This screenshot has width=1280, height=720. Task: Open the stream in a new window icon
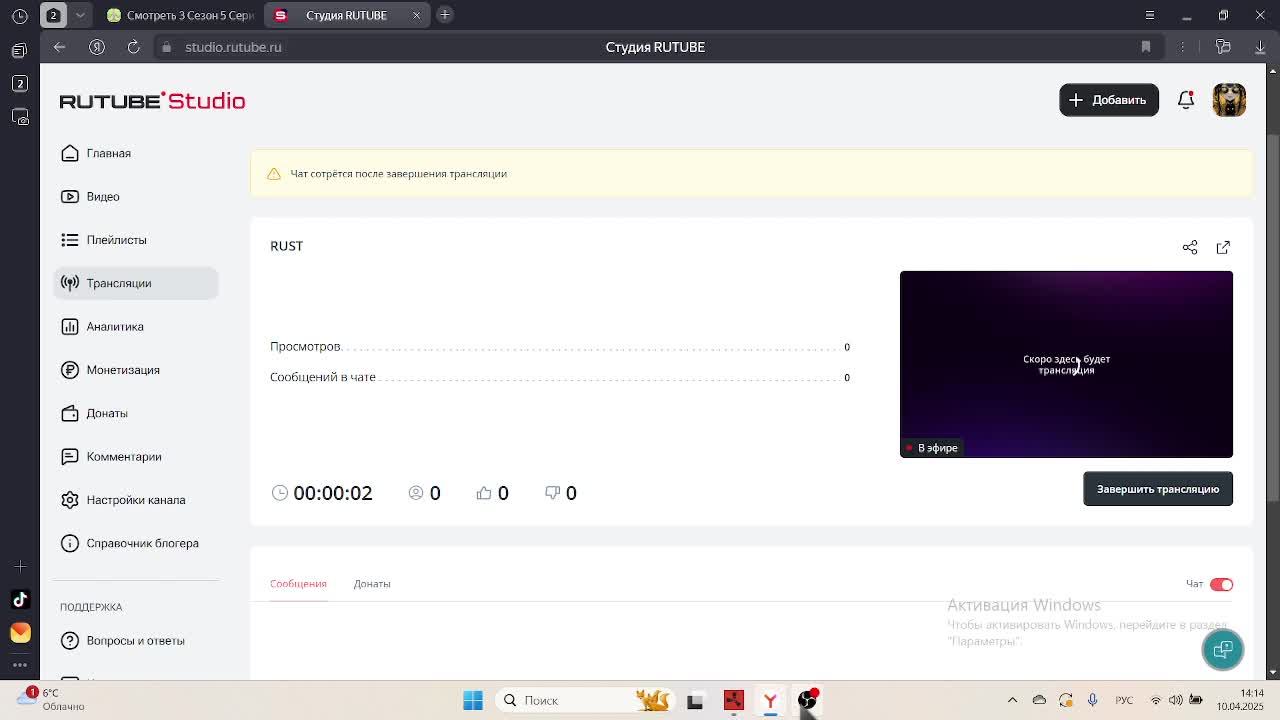pyautogui.click(x=1223, y=247)
